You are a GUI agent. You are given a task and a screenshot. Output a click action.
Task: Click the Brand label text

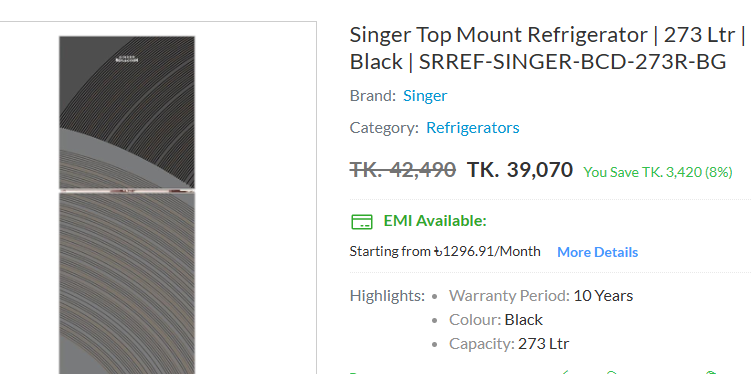point(373,95)
